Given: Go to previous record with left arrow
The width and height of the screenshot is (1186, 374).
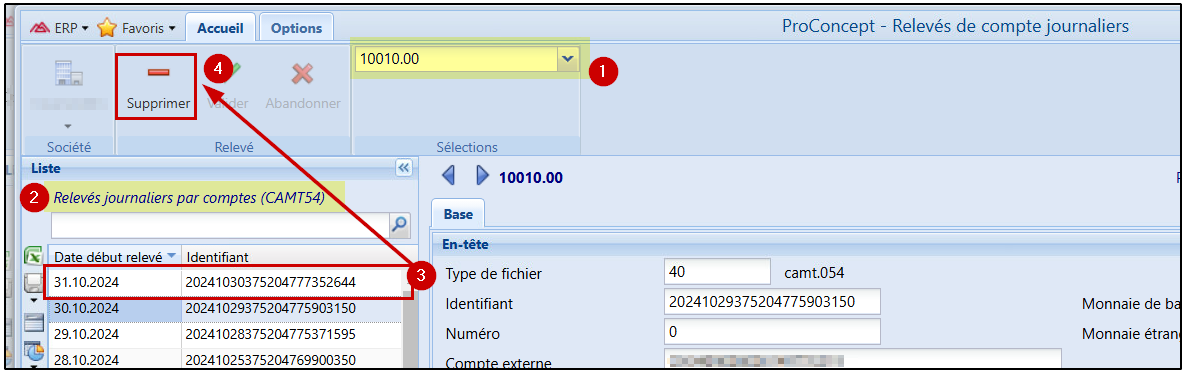Looking at the screenshot, I should tap(449, 176).
